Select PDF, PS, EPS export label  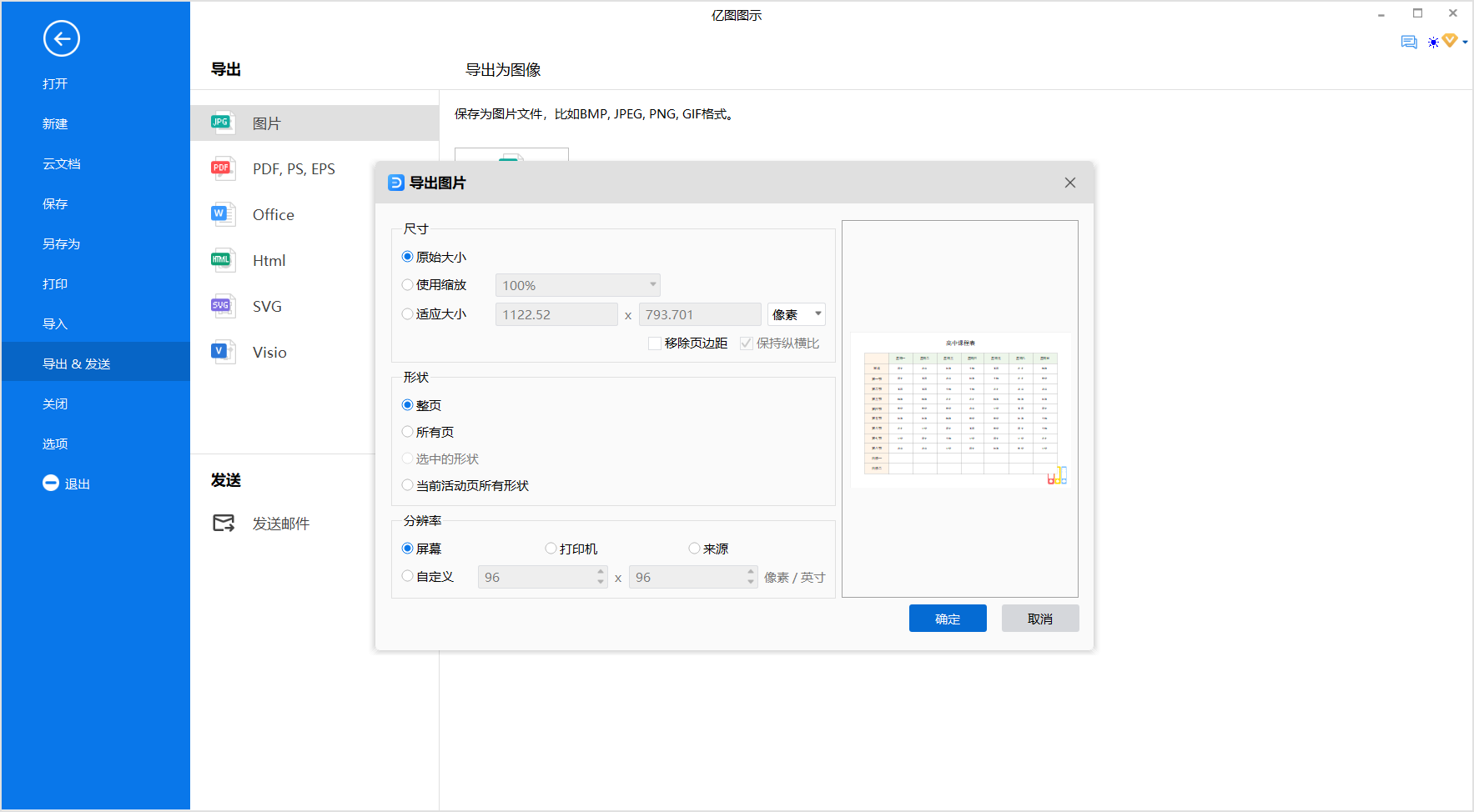pos(294,169)
